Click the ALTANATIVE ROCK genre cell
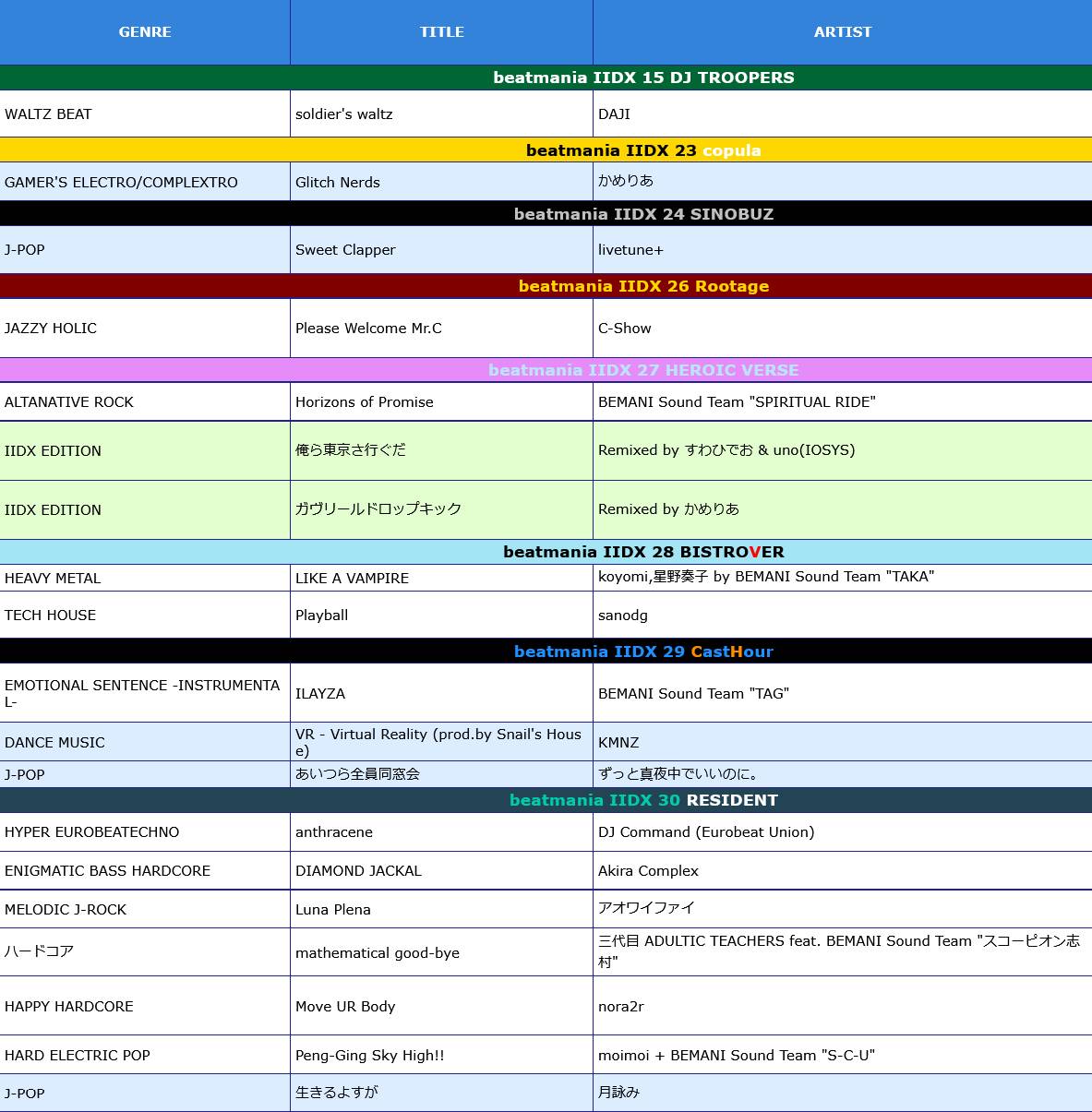 point(145,401)
